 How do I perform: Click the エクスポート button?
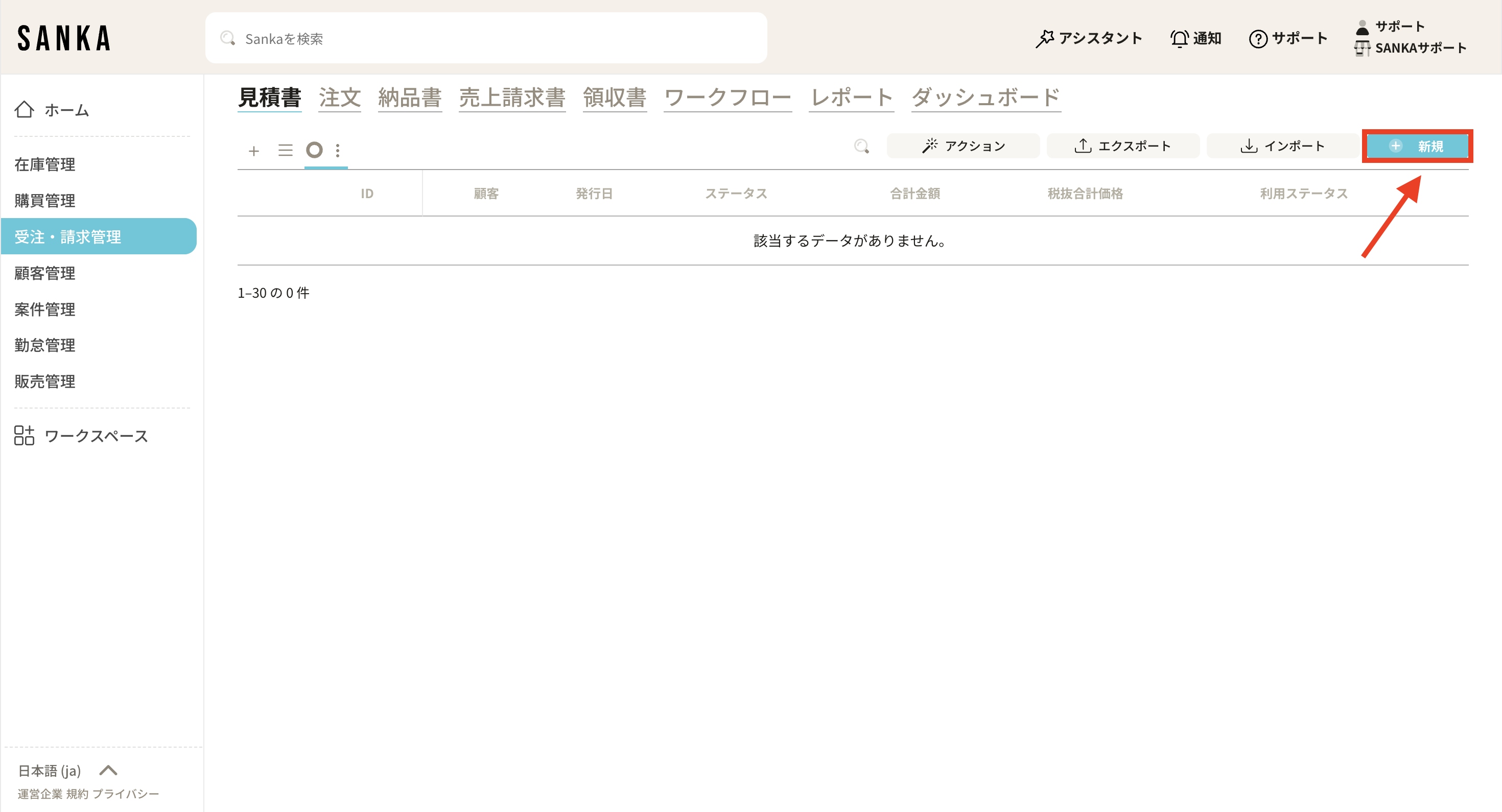(x=1122, y=146)
